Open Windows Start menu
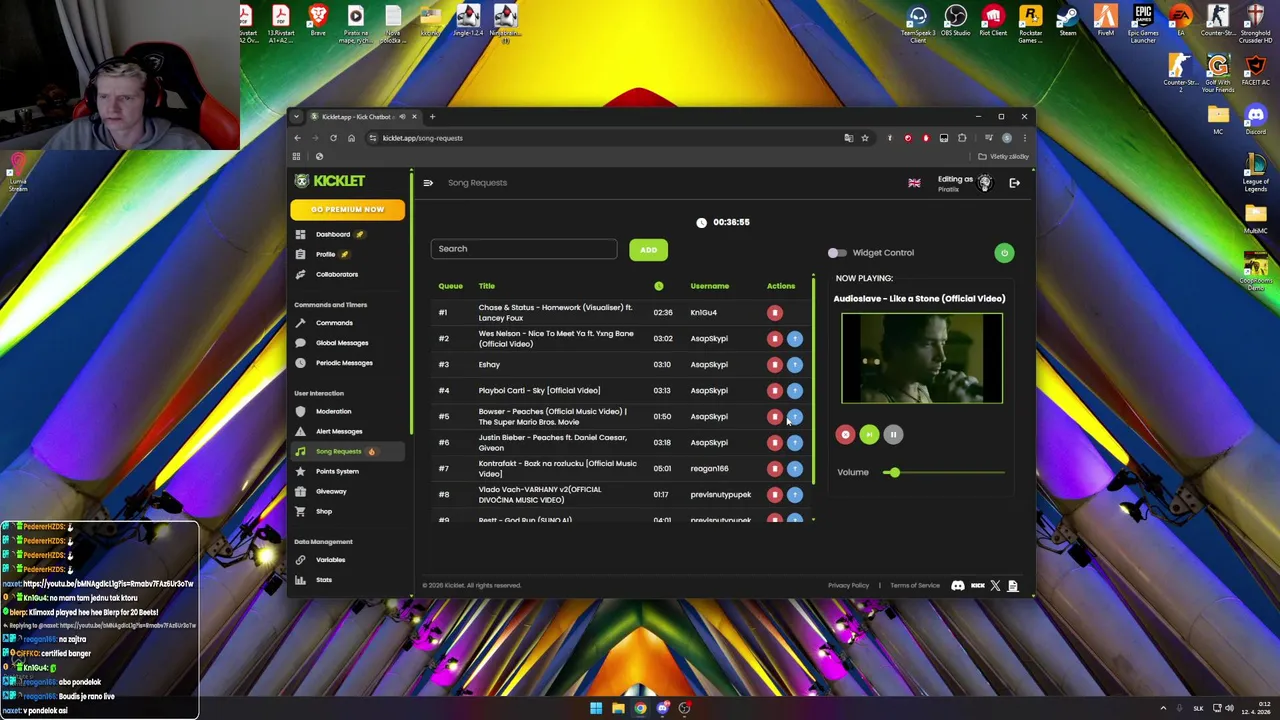The width and height of the screenshot is (1280, 720). pyautogui.click(x=596, y=708)
